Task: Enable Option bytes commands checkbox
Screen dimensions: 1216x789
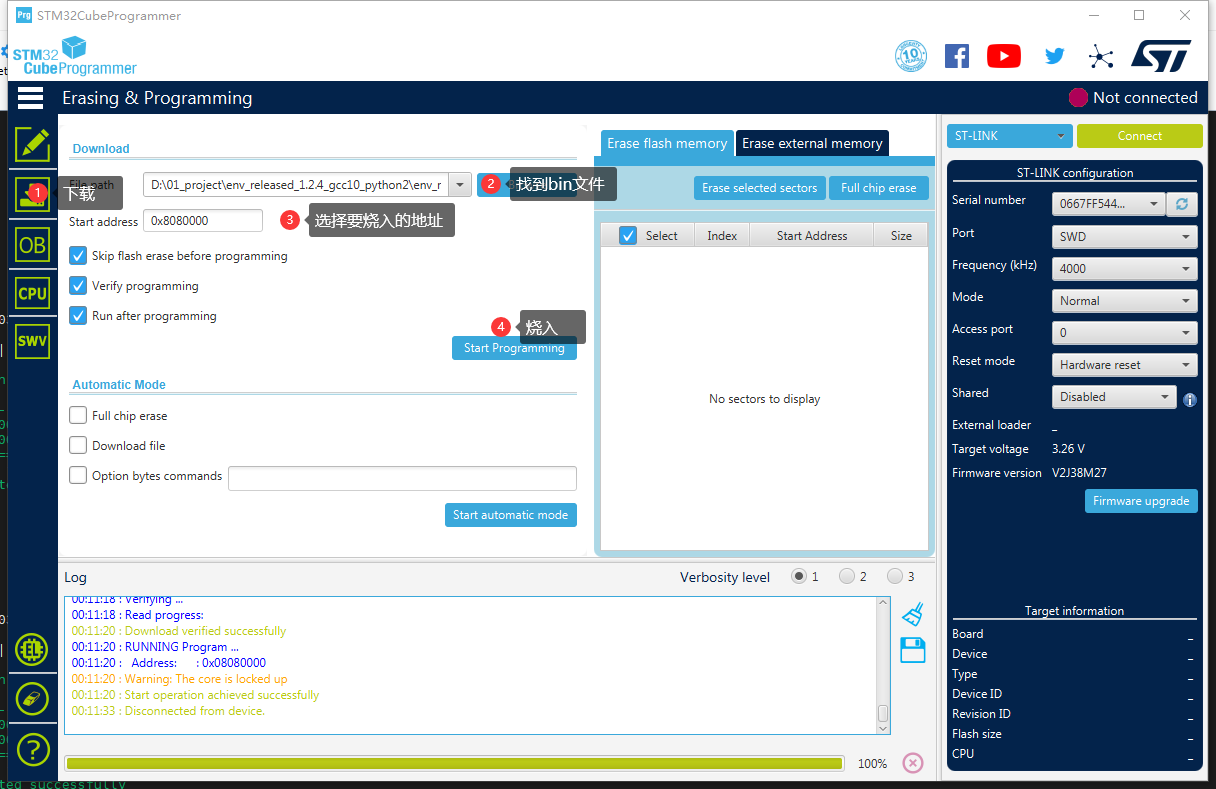Action: [x=78, y=476]
